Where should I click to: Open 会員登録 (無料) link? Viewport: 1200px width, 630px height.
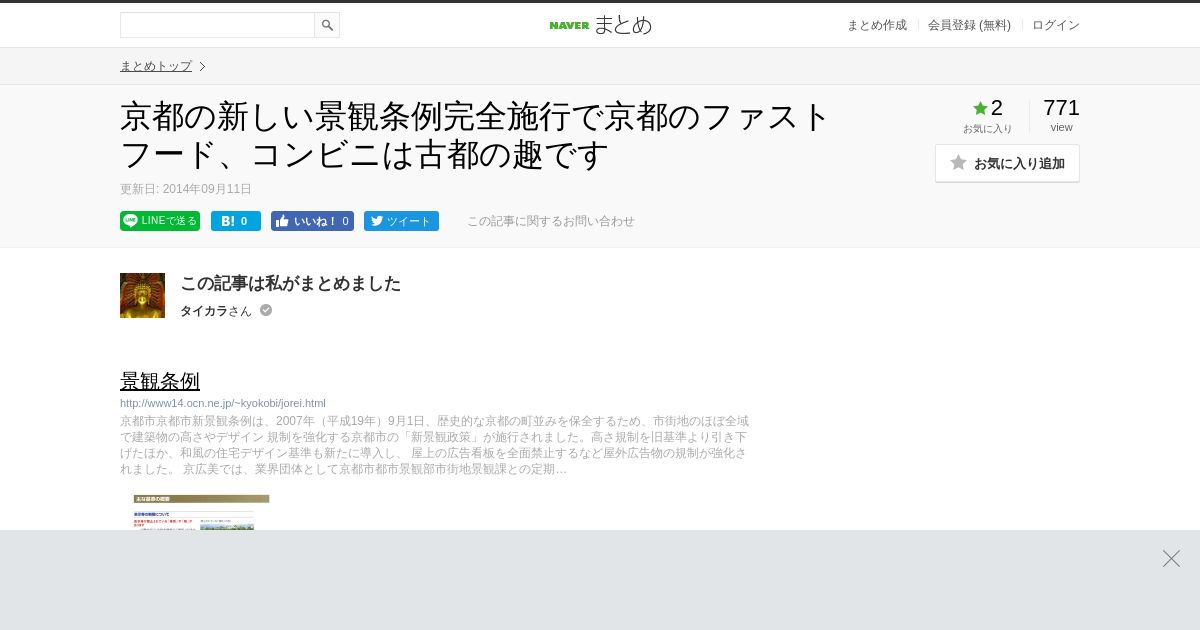coord(969,25)
